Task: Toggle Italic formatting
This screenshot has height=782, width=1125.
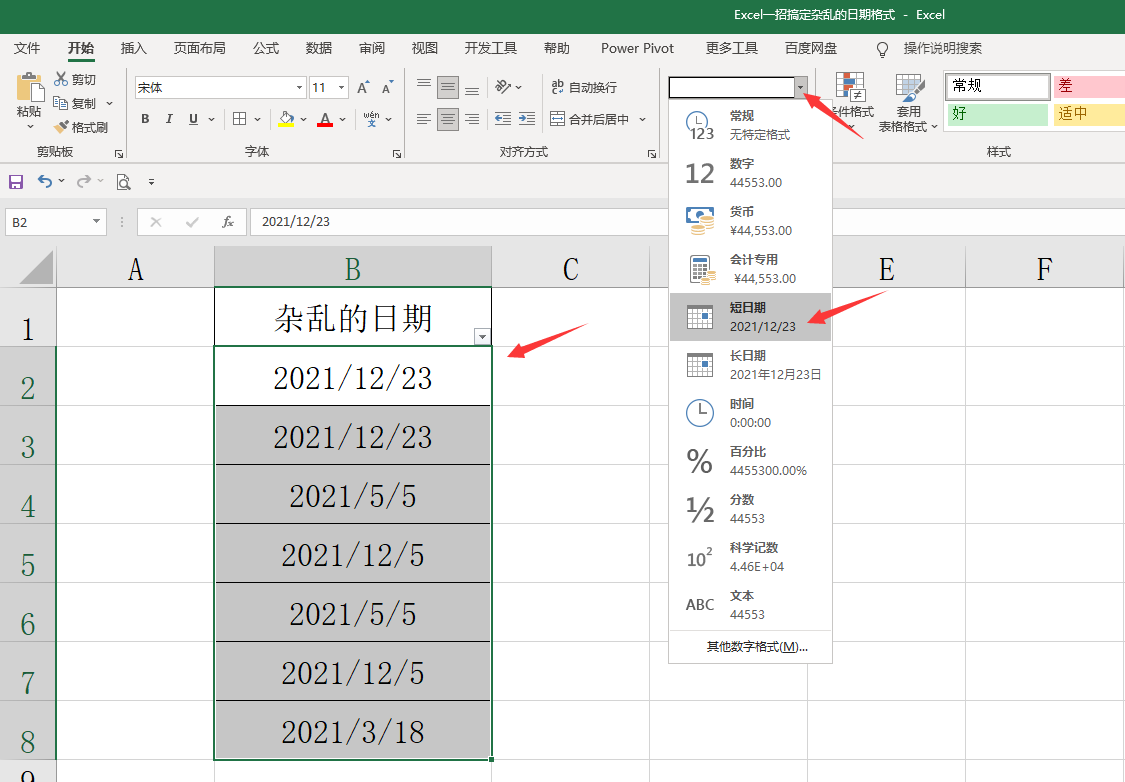Action: point(169,119)
